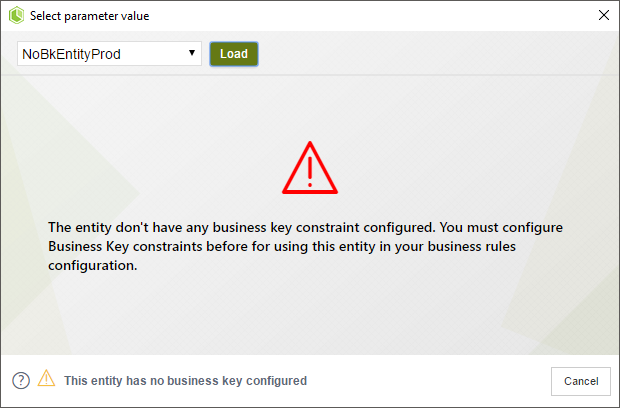The height and width of the screenshot is (408, 620).
Task: Open help via question mark icon
Action: click(21, 381)
